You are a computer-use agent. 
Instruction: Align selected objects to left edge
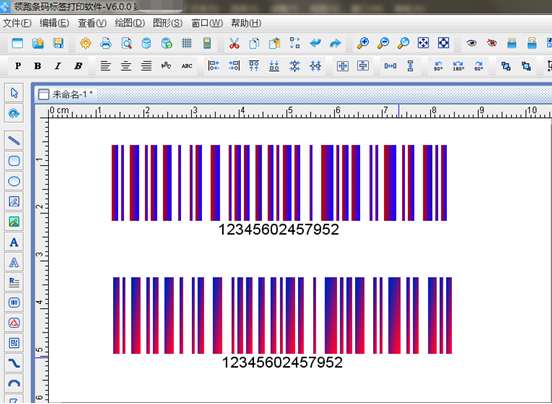[214, 66]
